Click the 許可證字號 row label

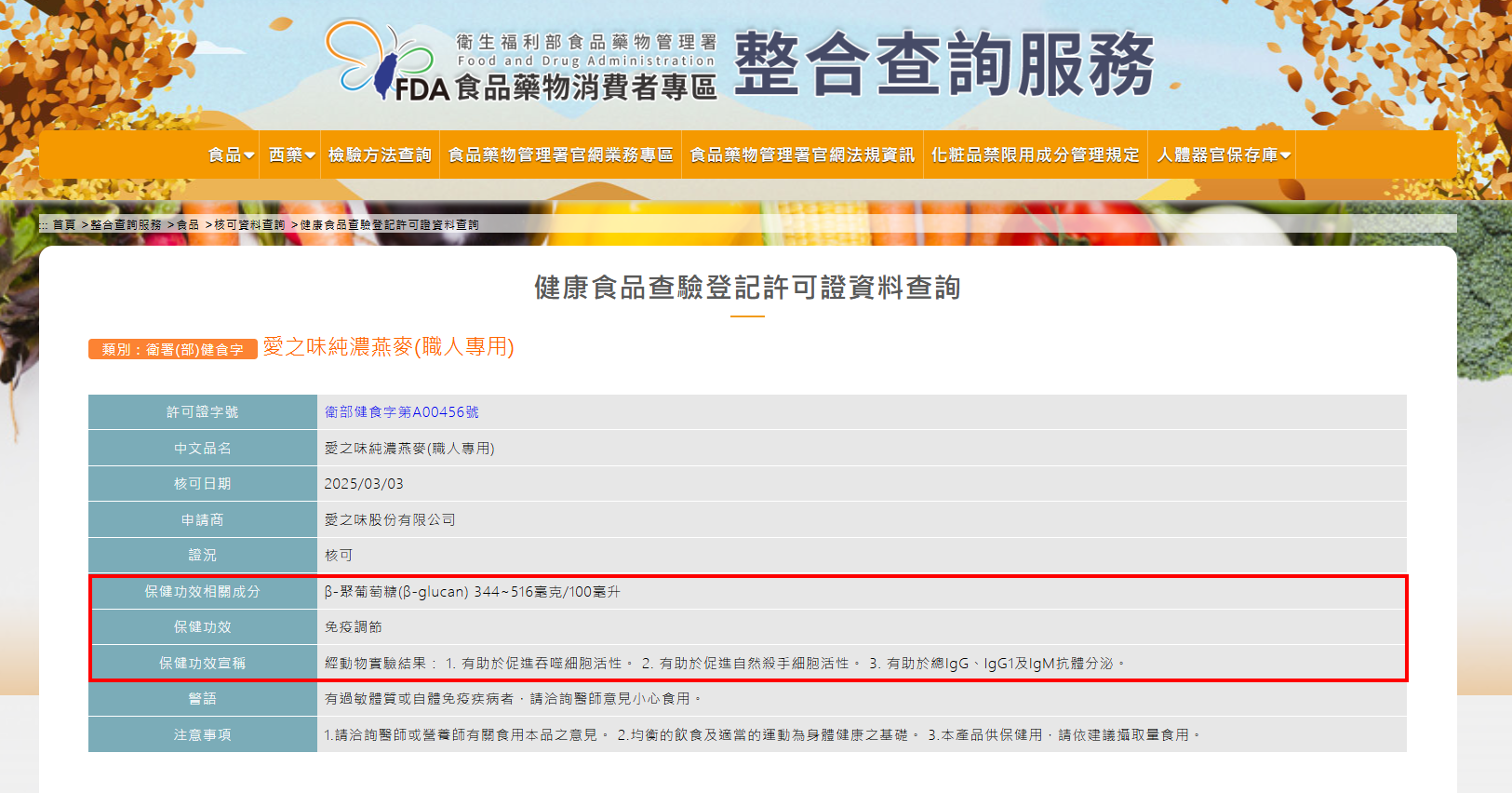click(x=203, y=412)
